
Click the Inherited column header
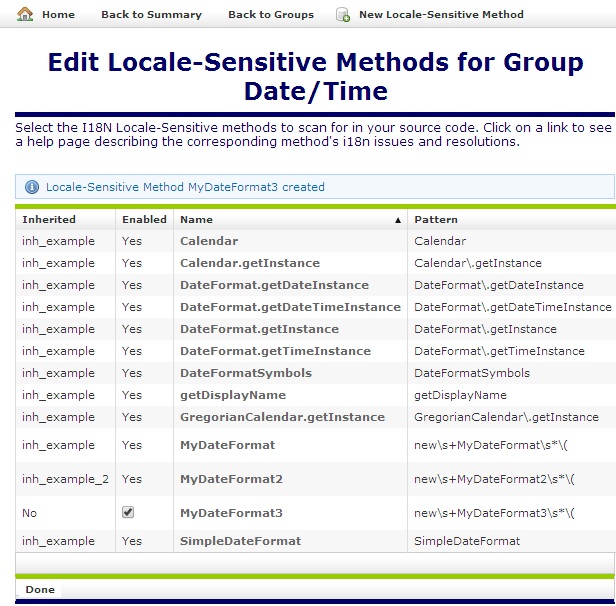(49, 219)
